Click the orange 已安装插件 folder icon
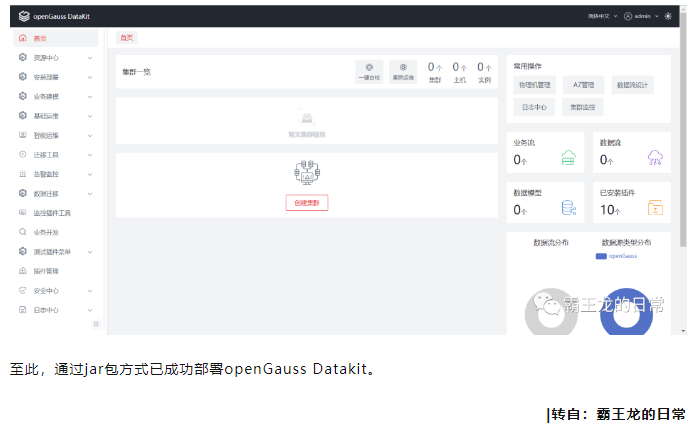693x443 pixels. [655, 208]
